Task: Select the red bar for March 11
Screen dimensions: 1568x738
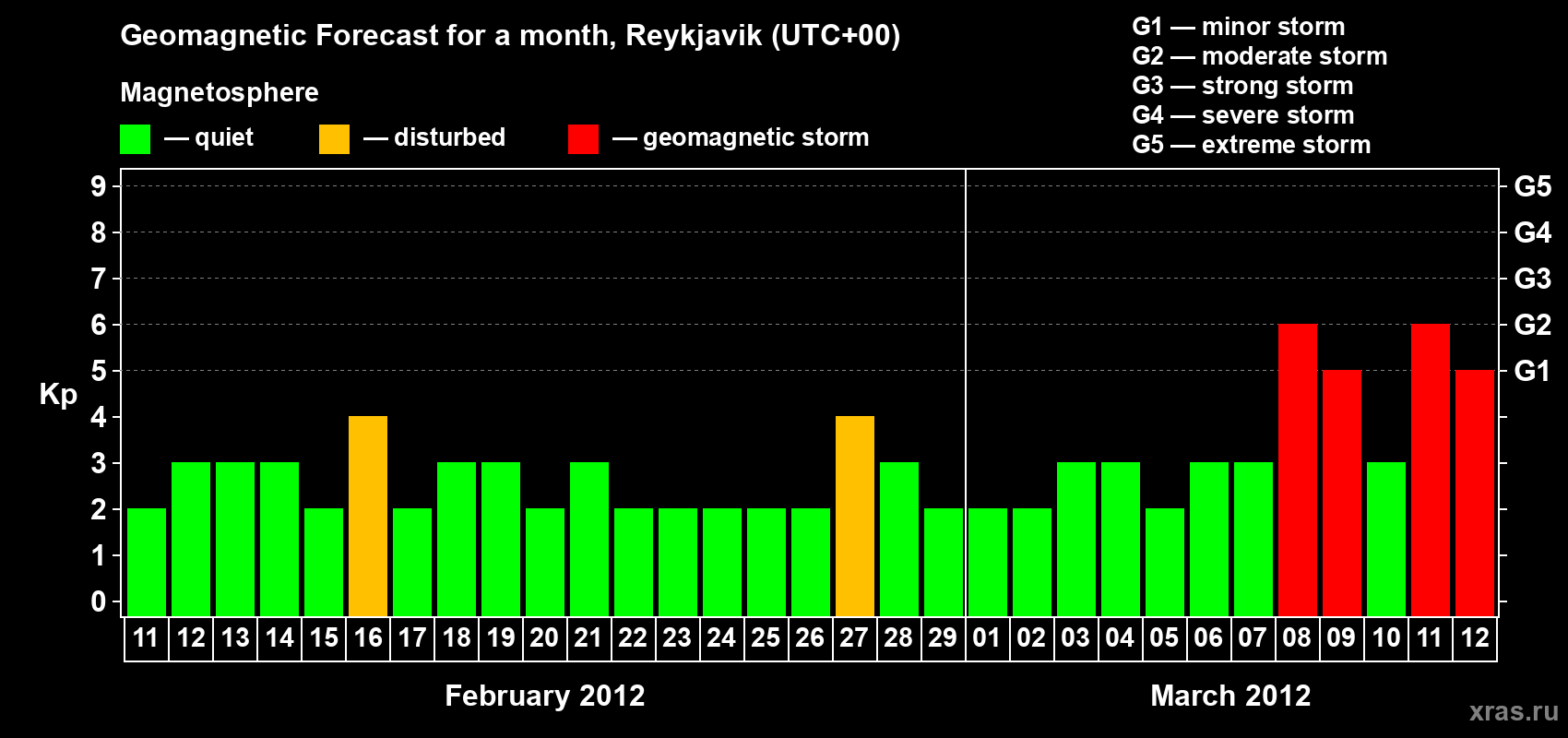Action: coord(1431,470)
